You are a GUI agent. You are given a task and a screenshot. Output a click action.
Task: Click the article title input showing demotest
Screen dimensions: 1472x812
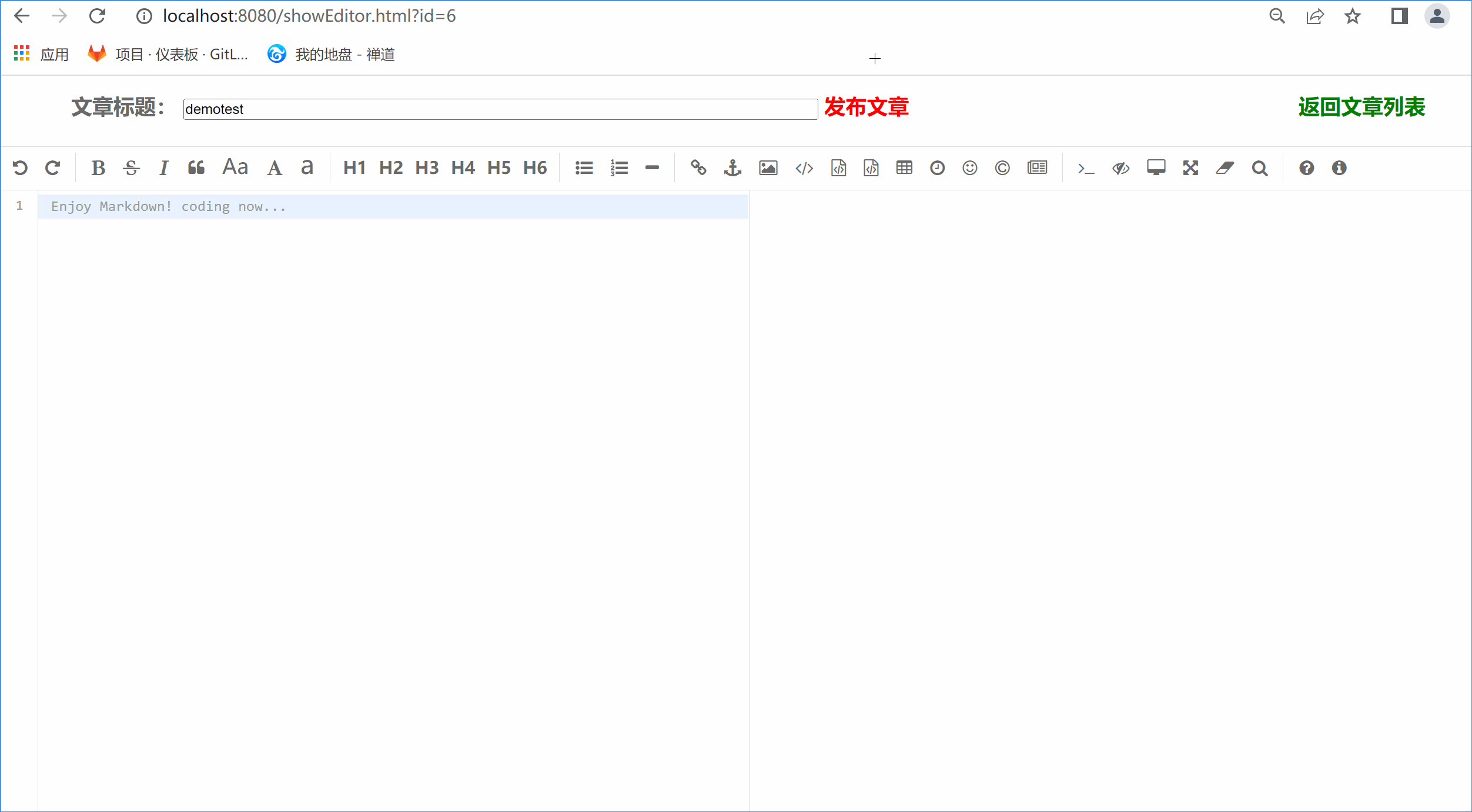(x=499, y=109)
